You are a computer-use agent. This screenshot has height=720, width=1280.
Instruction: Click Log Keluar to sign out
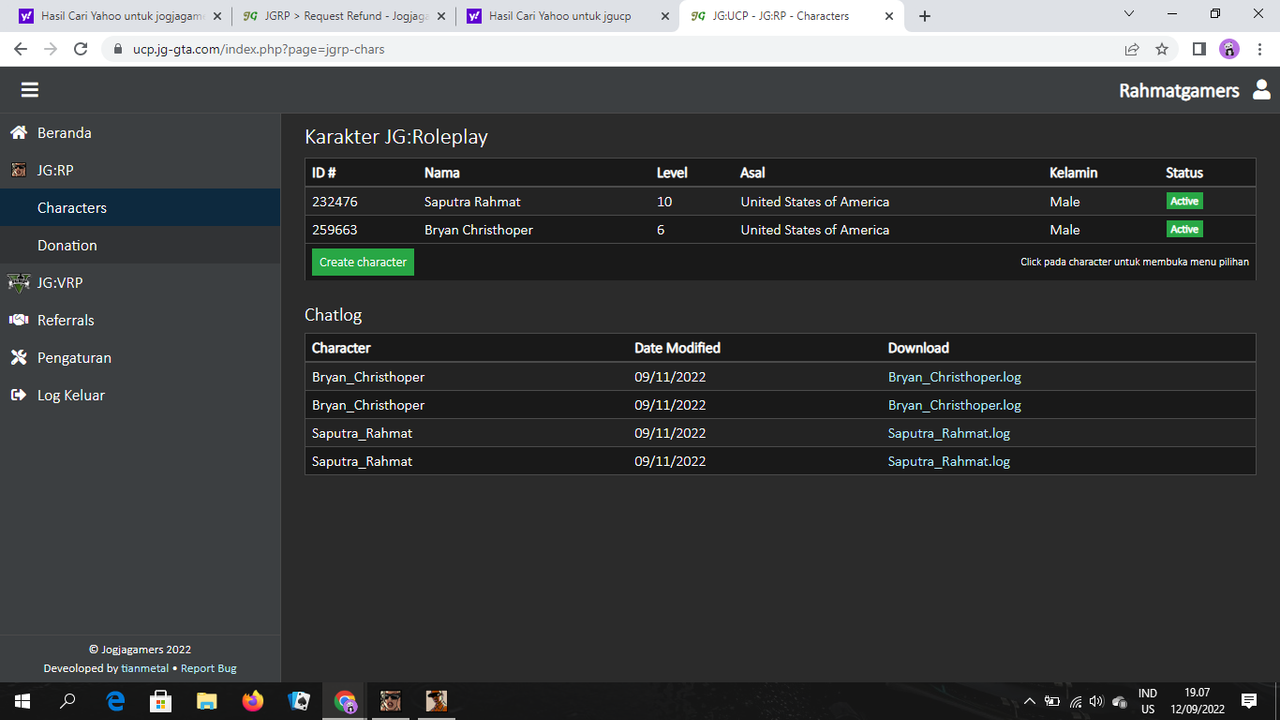pyautogui.click(x=140, y=395)
